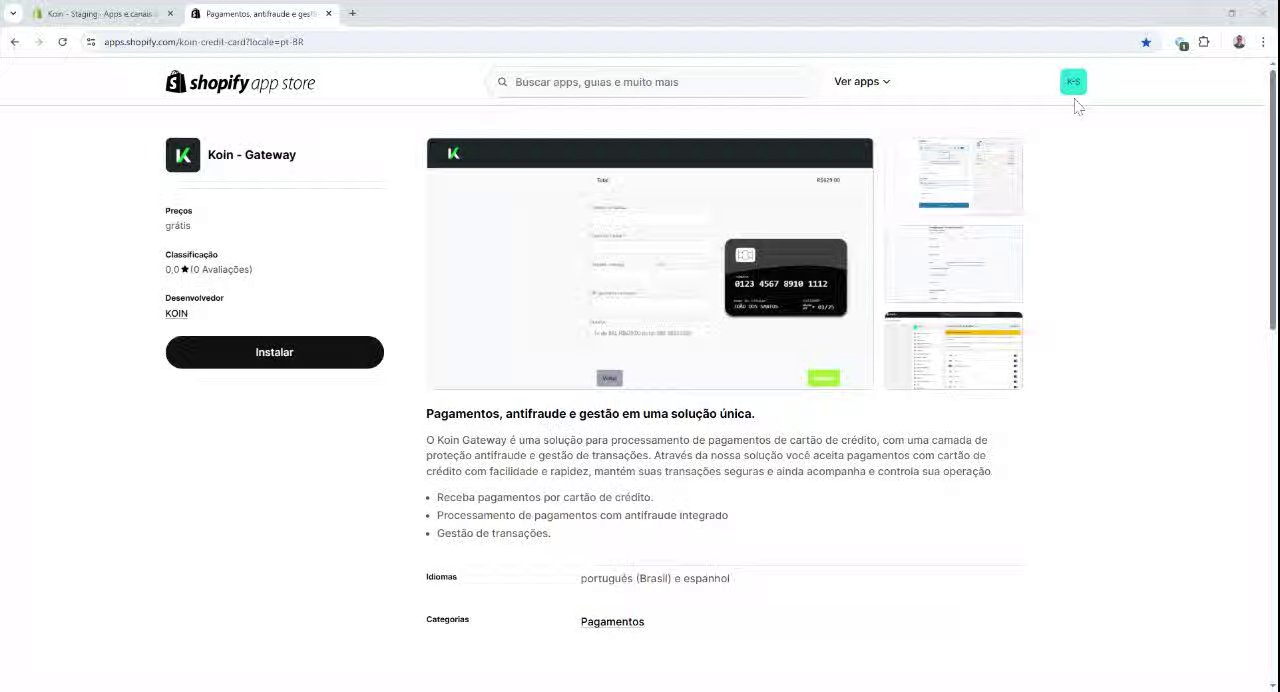The height and width of the screenshot is (692, 1280).
Task: Open the Pagamentos category link
Action: (x=612, y=622)
